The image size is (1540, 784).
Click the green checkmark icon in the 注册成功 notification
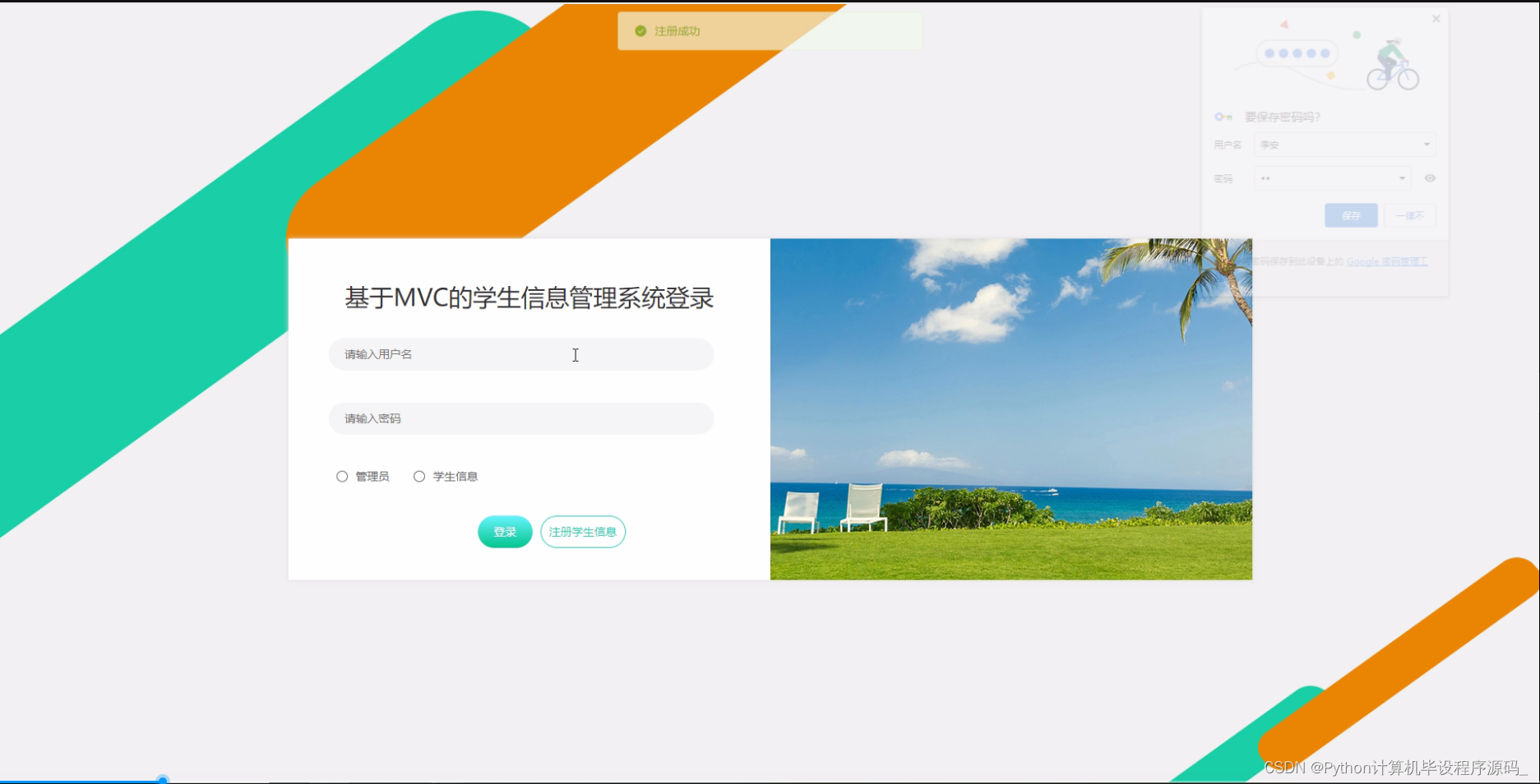(641, 30)
